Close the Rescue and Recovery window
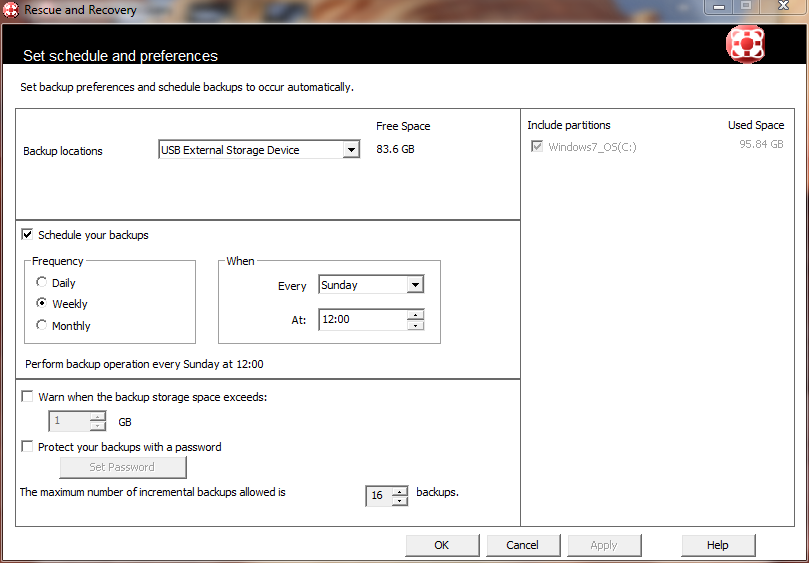809x563 pixels. [783, 7]
